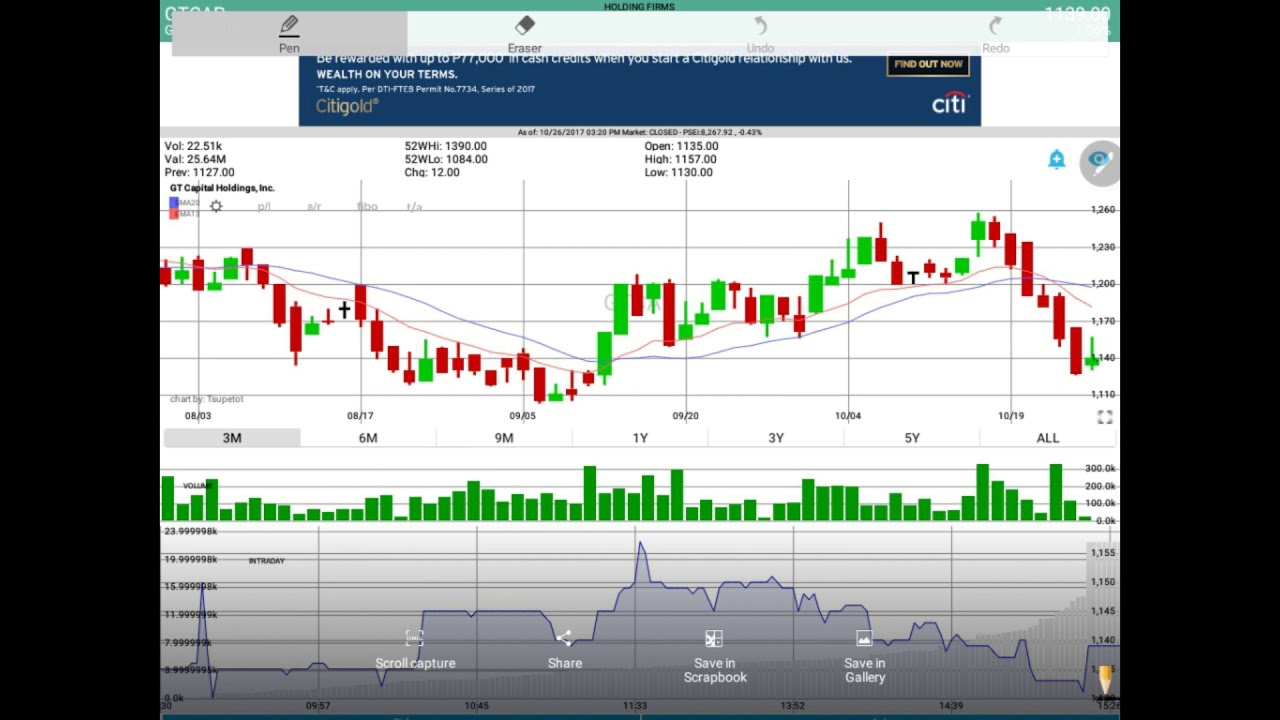Tap Scroll capture option
The height and width of the screenshot is (720, 1280).
pyautogui.click(x=415, y=650)
